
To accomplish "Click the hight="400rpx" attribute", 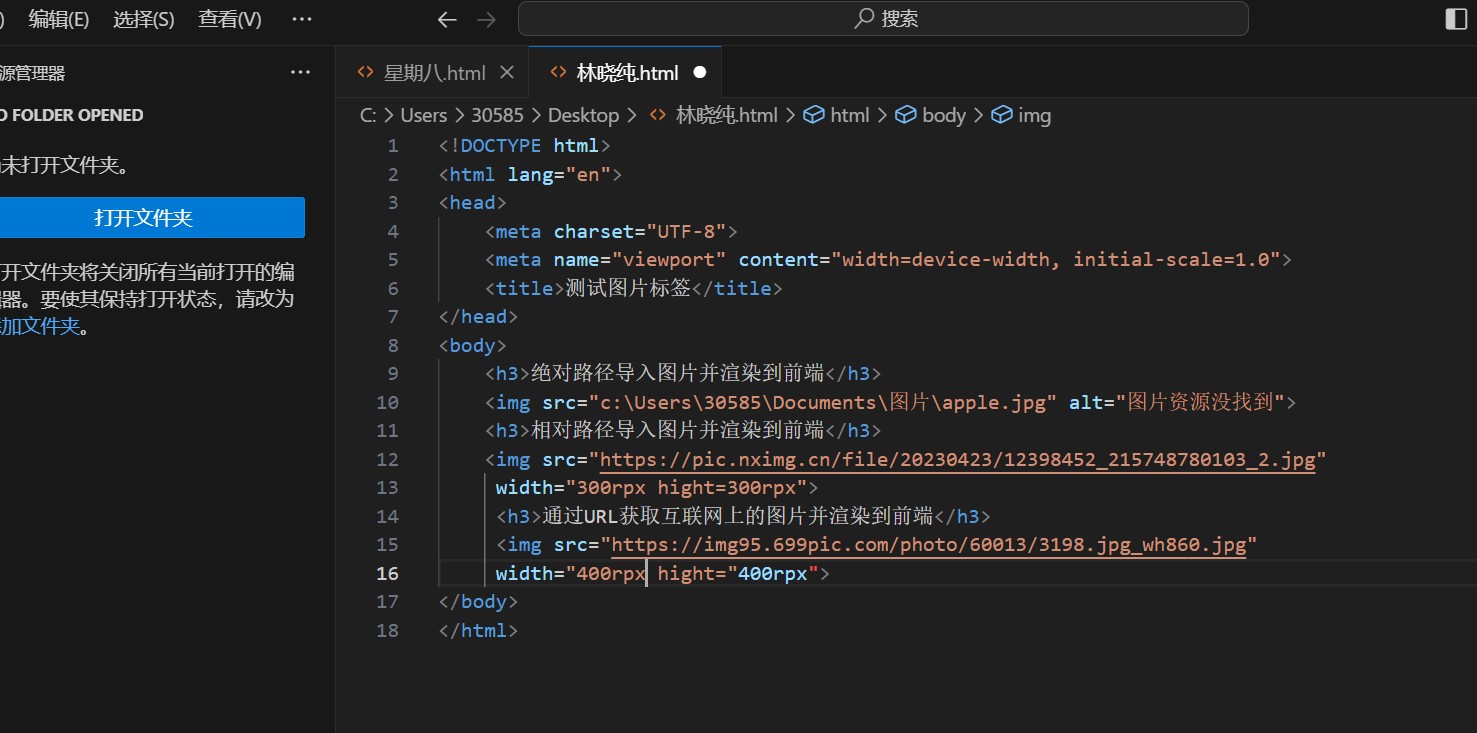I will [x=738, y=573].
